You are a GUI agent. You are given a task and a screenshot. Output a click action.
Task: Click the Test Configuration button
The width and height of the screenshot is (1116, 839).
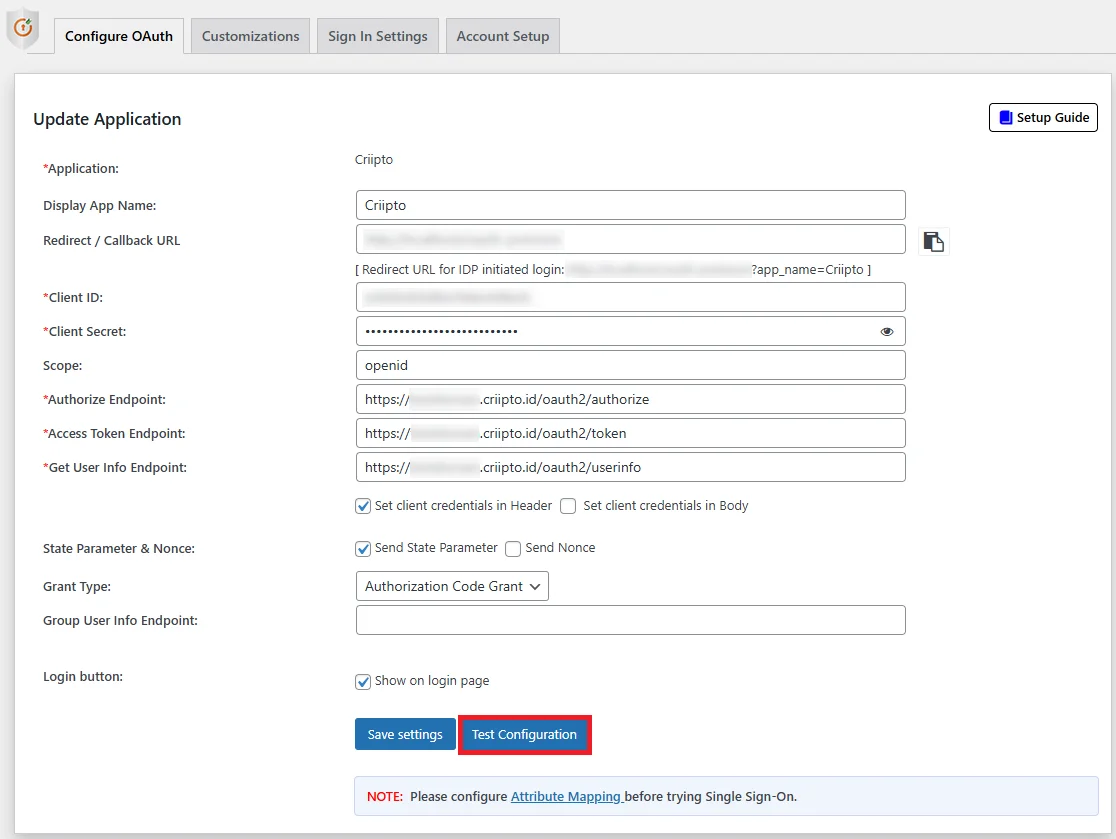525,734
